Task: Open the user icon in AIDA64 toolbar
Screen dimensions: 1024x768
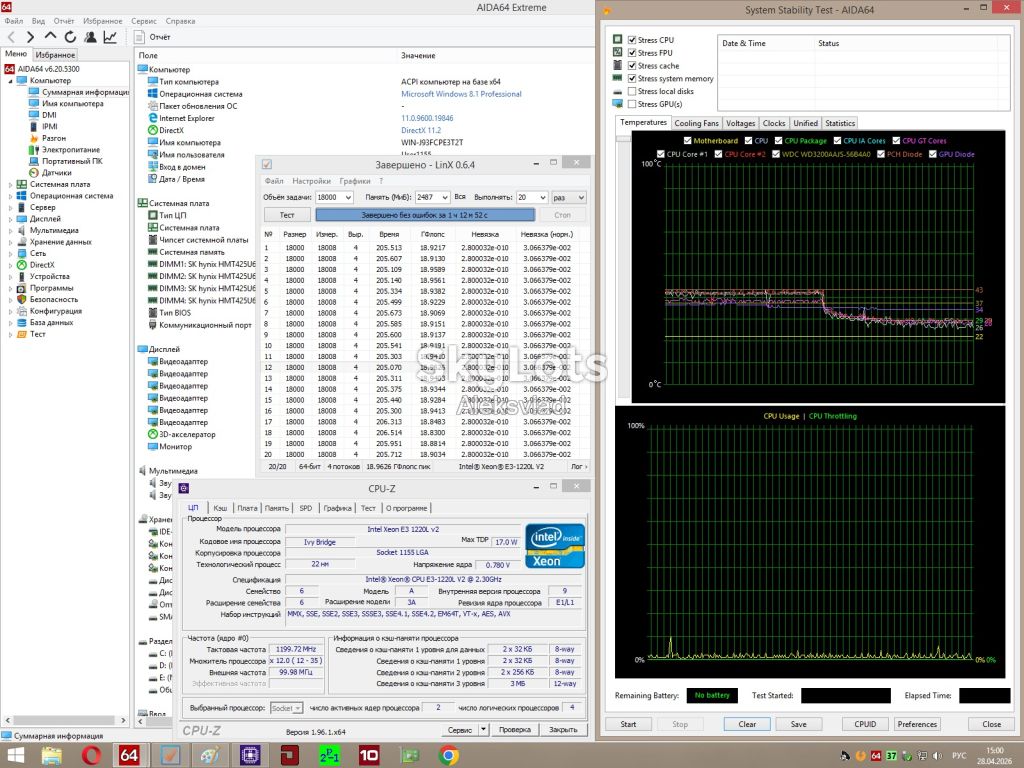Action: coord(90,37)
